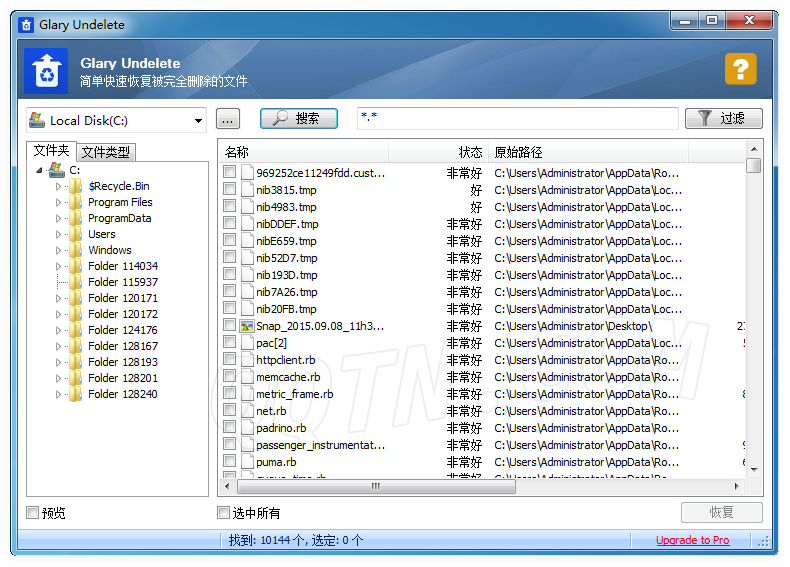Viewport: 790px width, 567px height.
Task: Expand the Users folder tree node
Action: [58, 234]
